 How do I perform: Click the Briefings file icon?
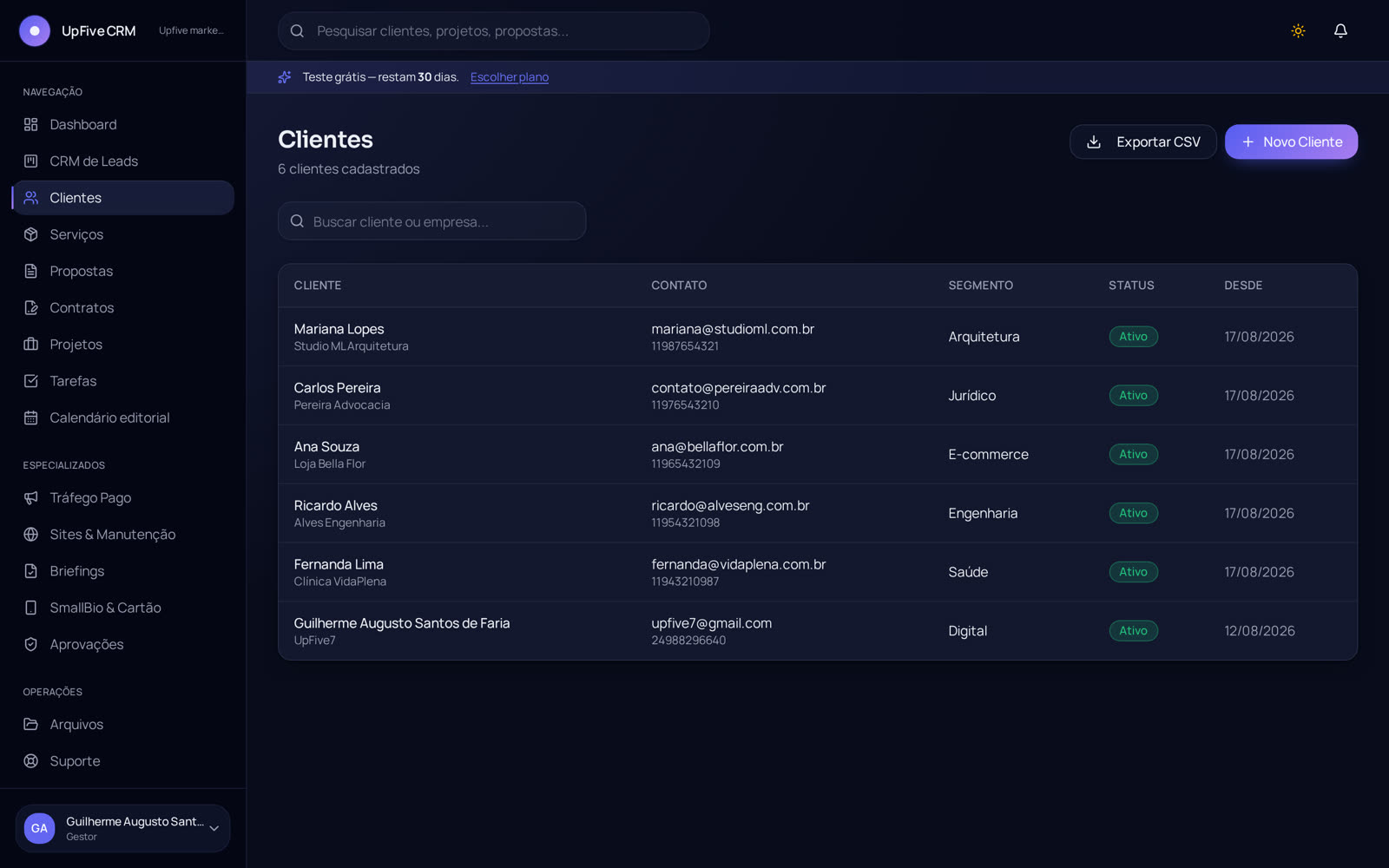pos(31,571)
